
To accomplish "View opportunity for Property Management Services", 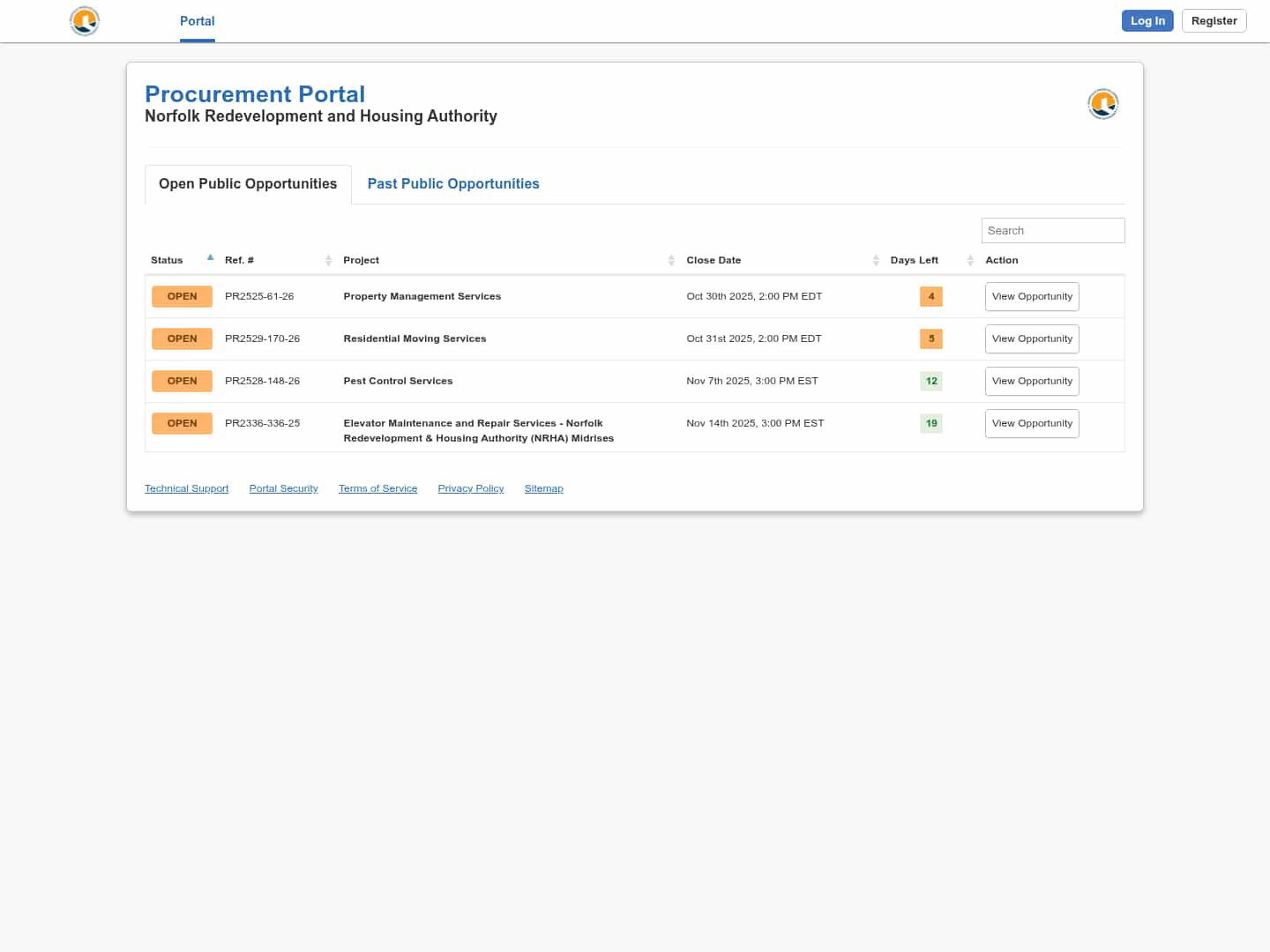I will [x=1032, y=297].
